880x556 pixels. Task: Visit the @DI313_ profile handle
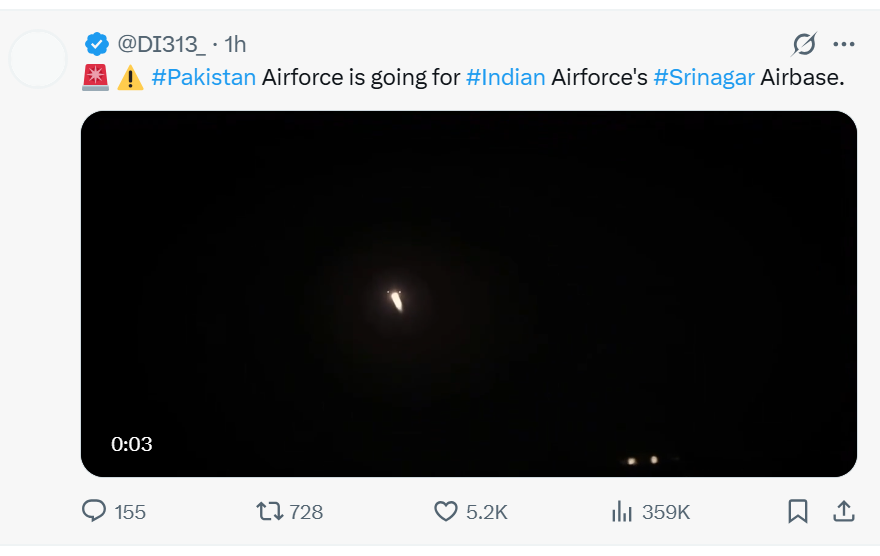(x=162, y=44)
